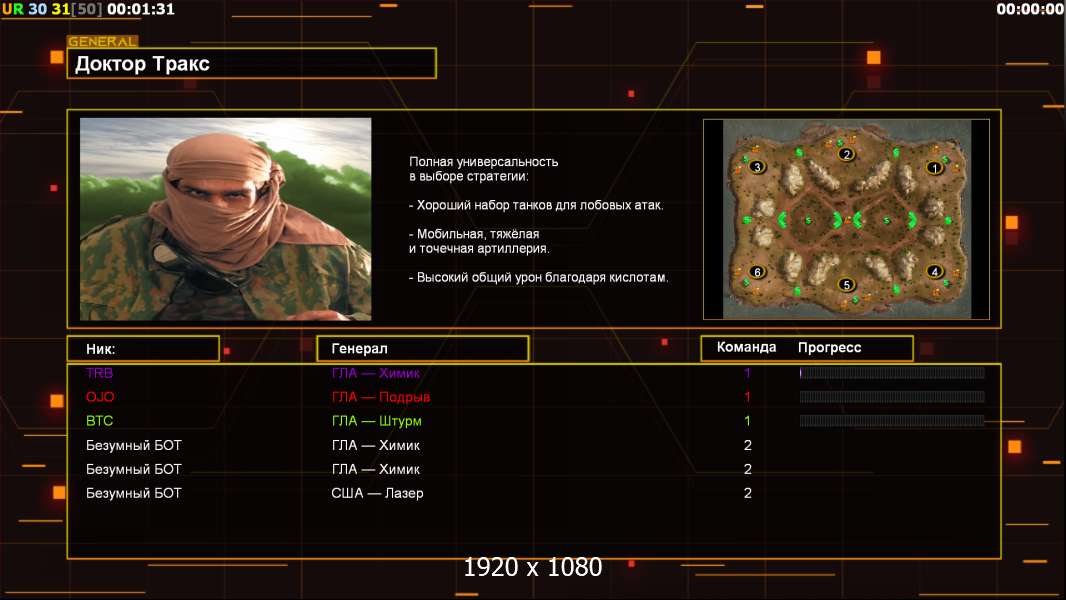The image size is (1066, 600).
Task: Select player nickname TRB
Action: (99, 372)
